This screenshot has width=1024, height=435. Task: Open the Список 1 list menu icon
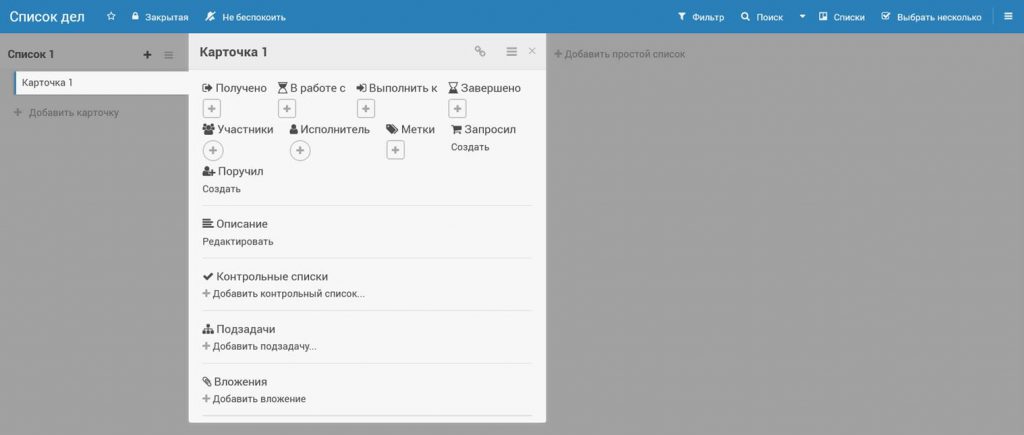point(168,55)
